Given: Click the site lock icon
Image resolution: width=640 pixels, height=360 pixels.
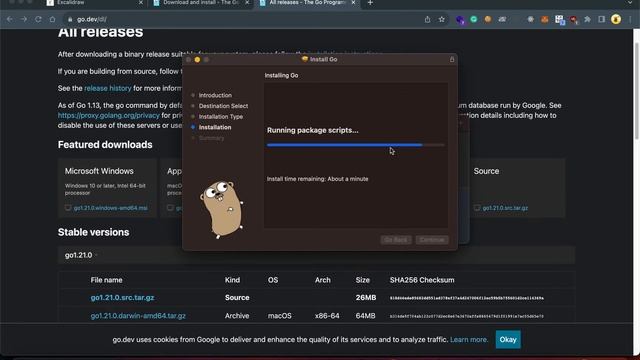Looking at the screenshot, I should coord(70,19).
